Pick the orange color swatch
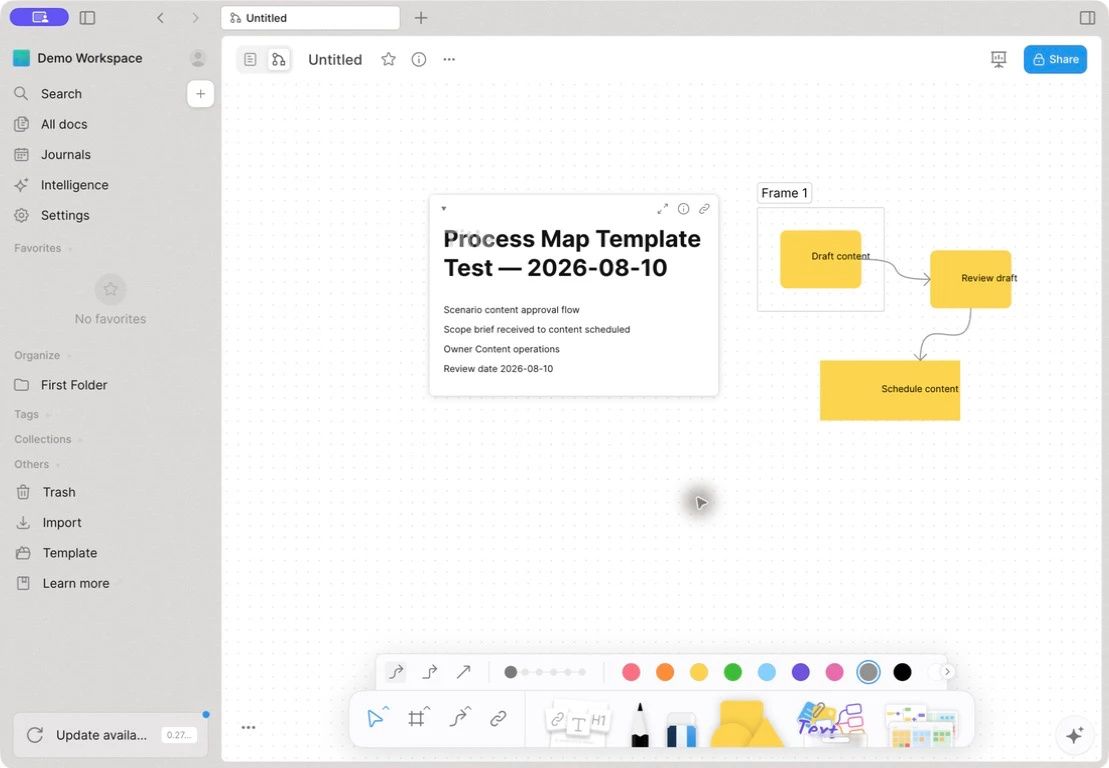 665,672
